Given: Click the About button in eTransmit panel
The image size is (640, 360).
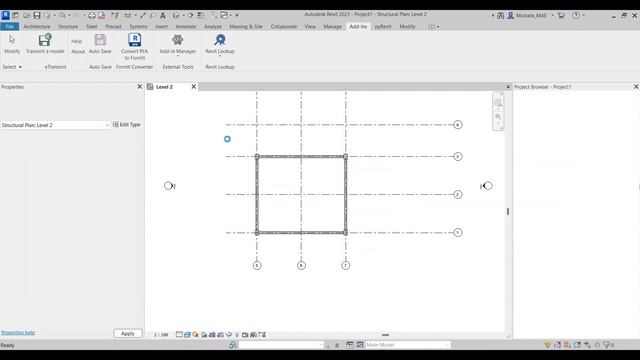Looking at the screenshot, I should 78,52.
